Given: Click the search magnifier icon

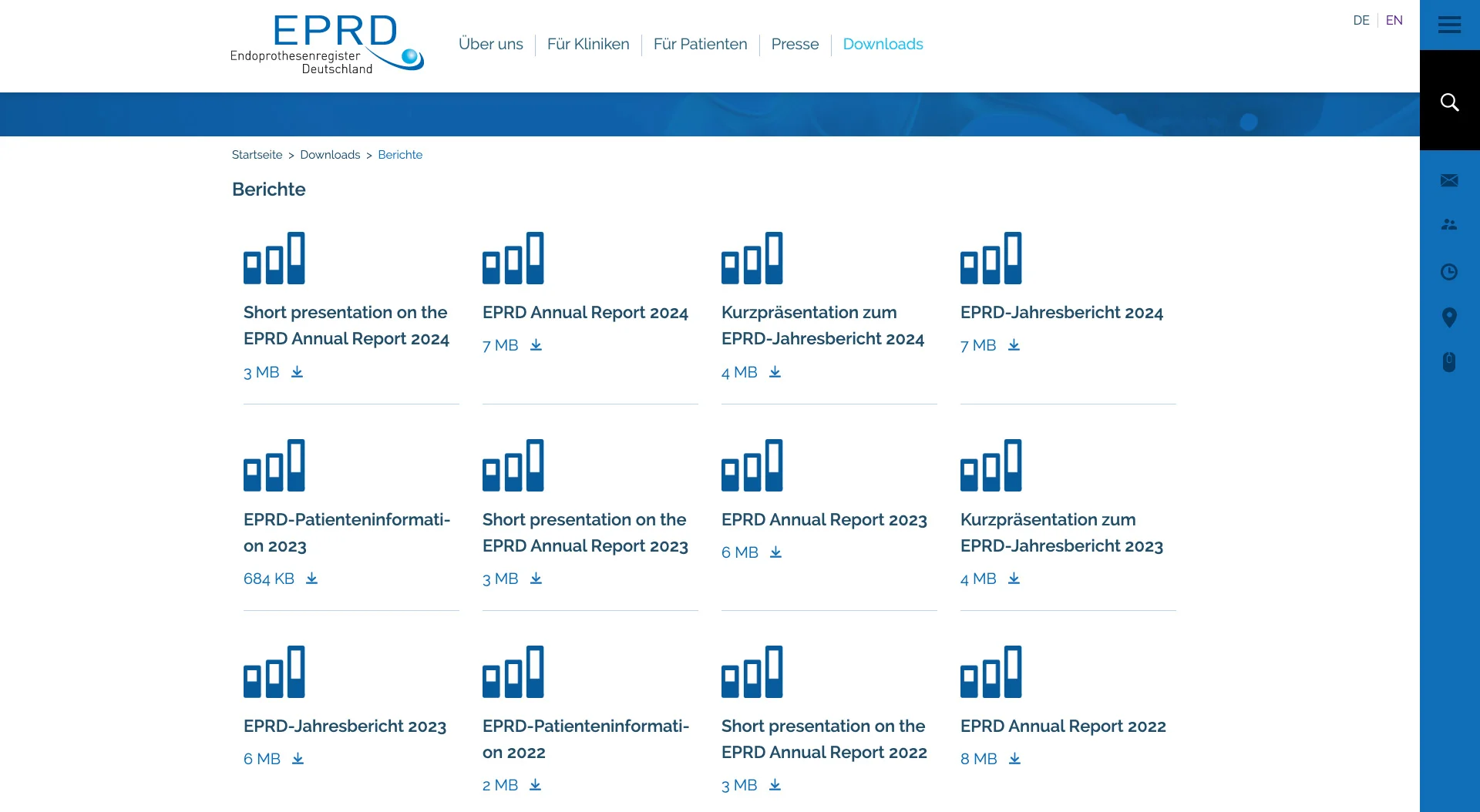Looking at the screenshot, I should [x=1449, y=102].
